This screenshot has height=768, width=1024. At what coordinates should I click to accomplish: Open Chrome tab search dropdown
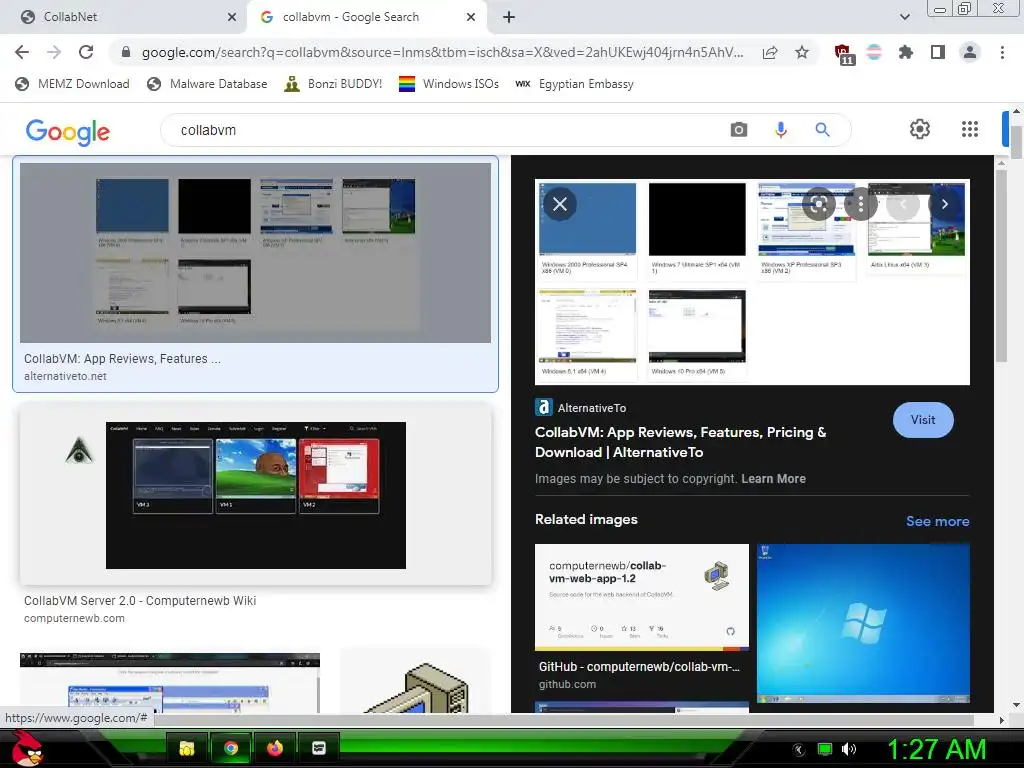tap(904, 17)
